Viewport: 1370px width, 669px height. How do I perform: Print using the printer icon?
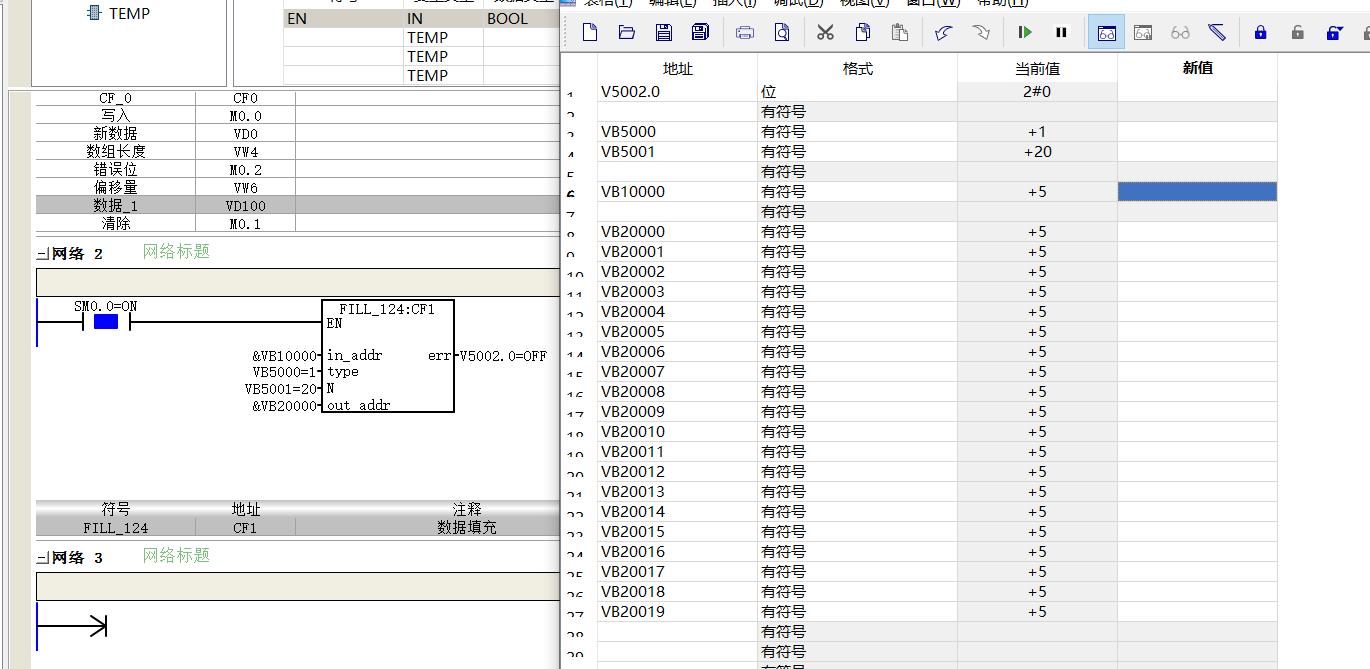pyautogui.click(x=745, y=32)
